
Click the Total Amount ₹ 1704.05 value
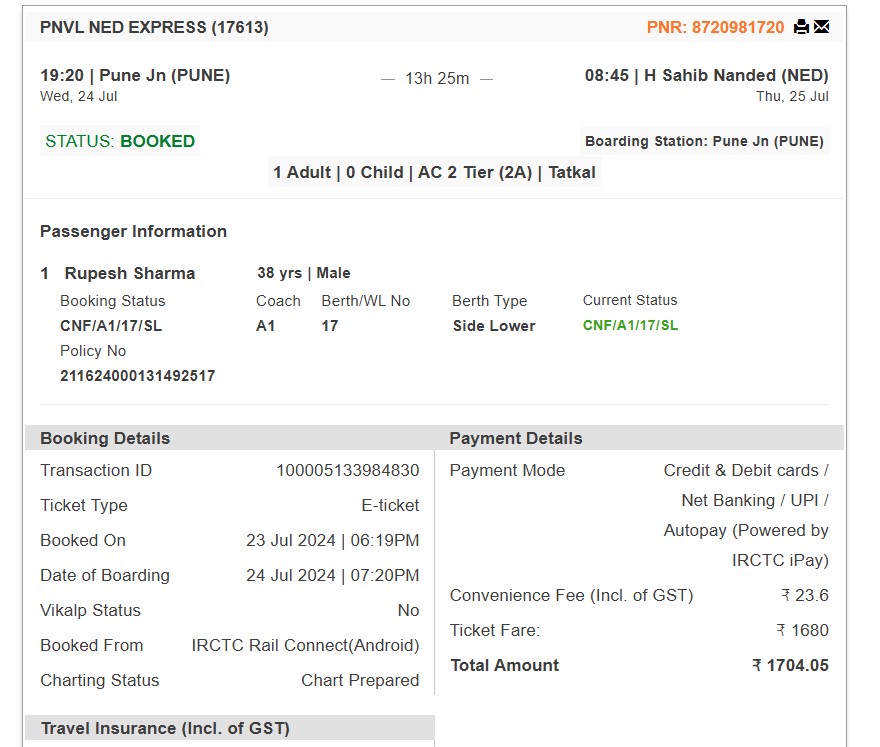791,666
